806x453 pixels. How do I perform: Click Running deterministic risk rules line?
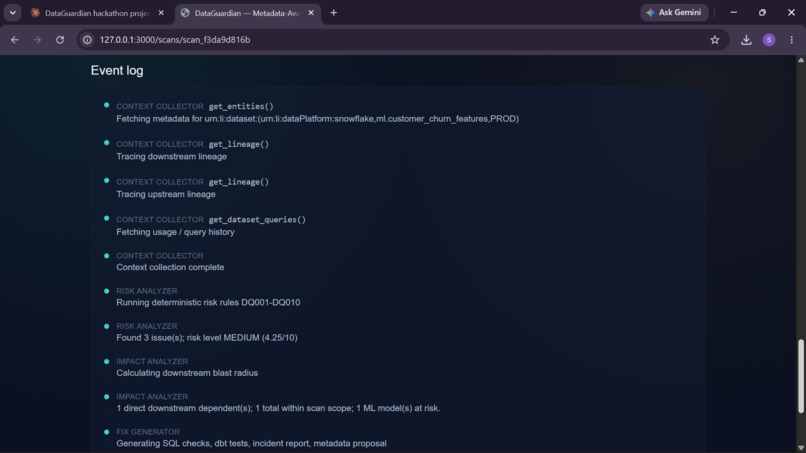pyautogui.click(x=208, y=302)
